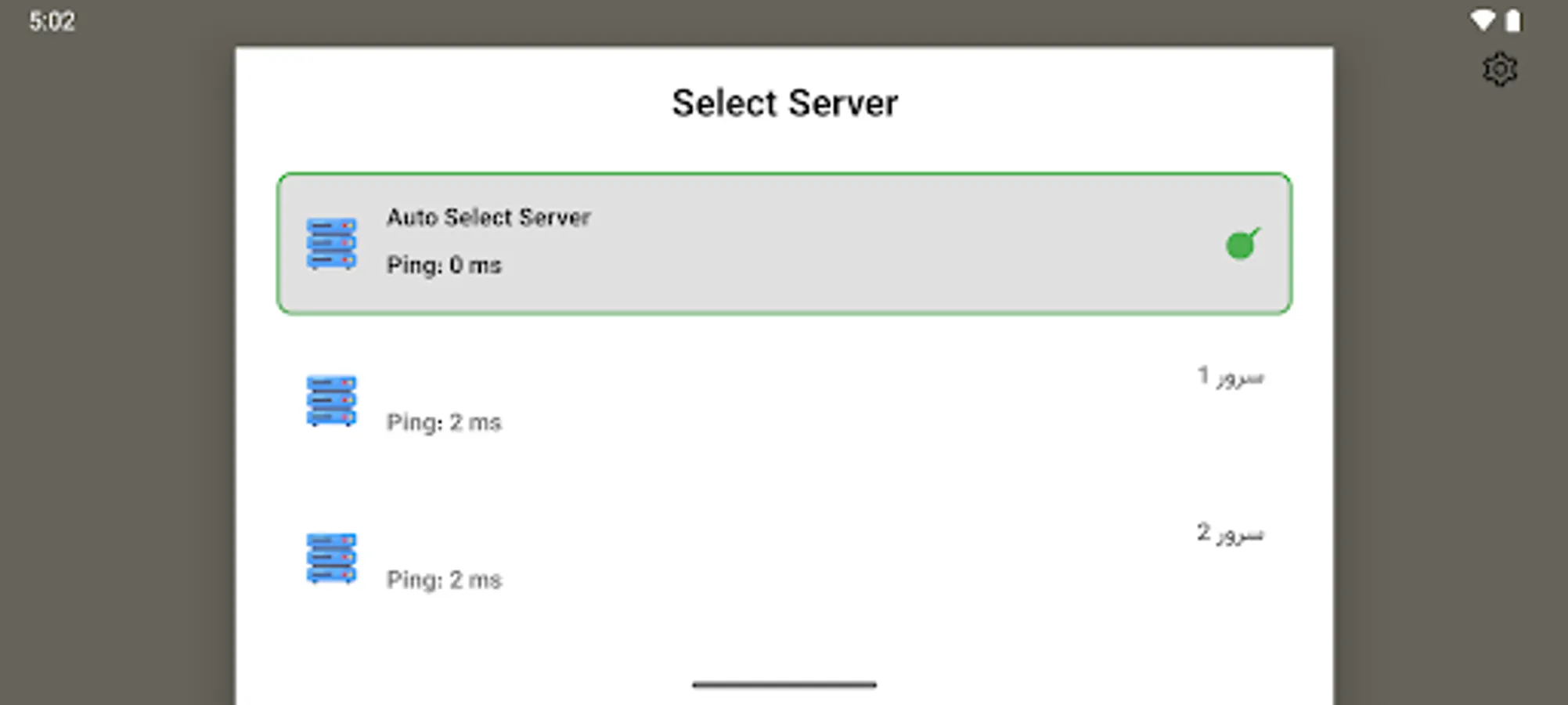Click the Ping: 2 ms label for سرور 1
This screenshot has height=705, width=1568.
tap(444, 422)
